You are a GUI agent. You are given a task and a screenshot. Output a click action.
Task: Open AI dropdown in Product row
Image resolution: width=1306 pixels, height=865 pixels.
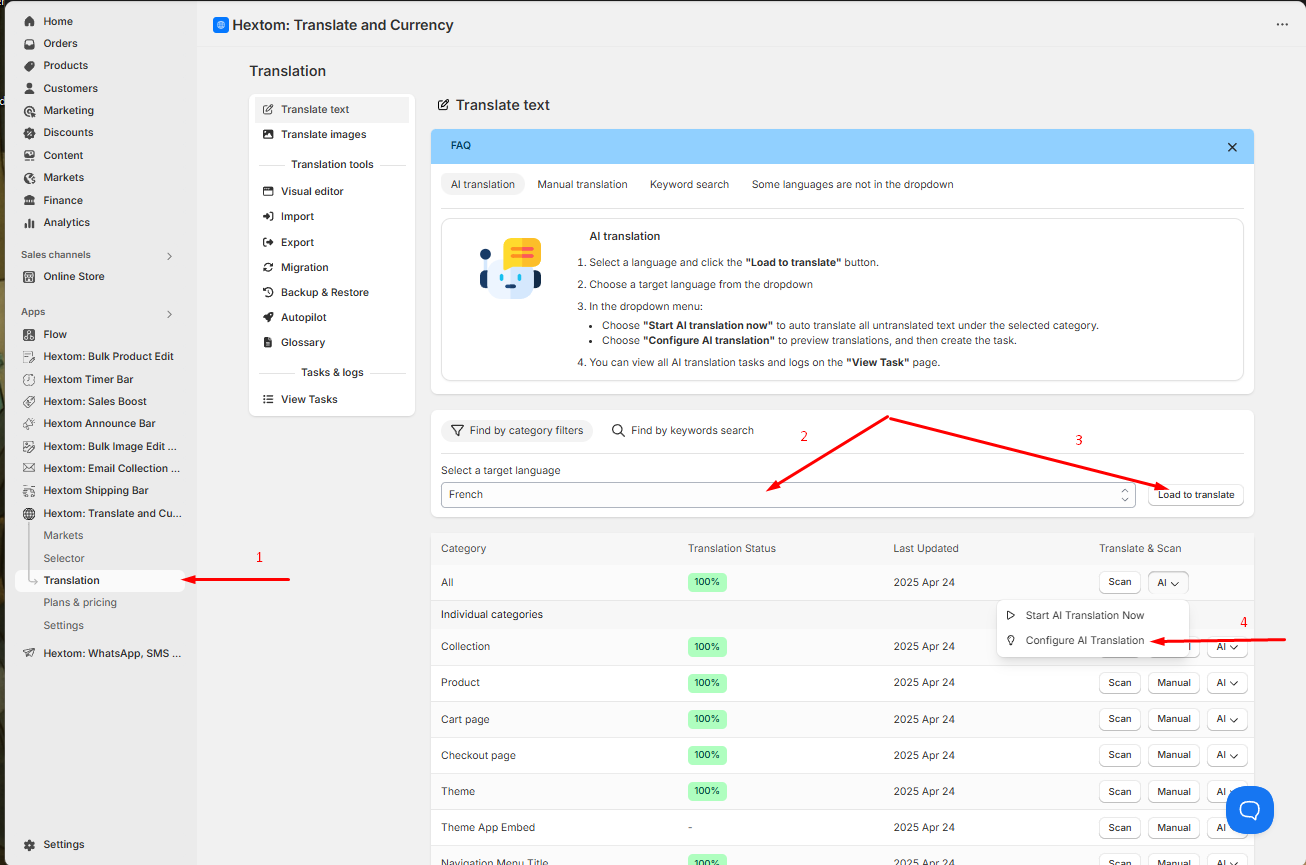tap(1227, 683)
